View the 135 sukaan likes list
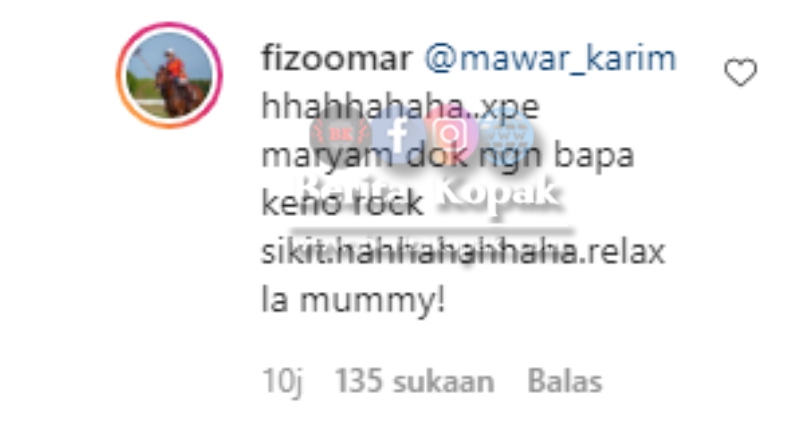 click(x=414, y=382)
